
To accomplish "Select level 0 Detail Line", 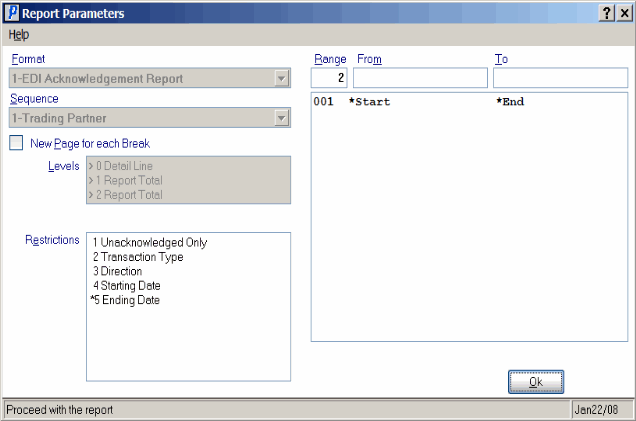I will 189,166.
